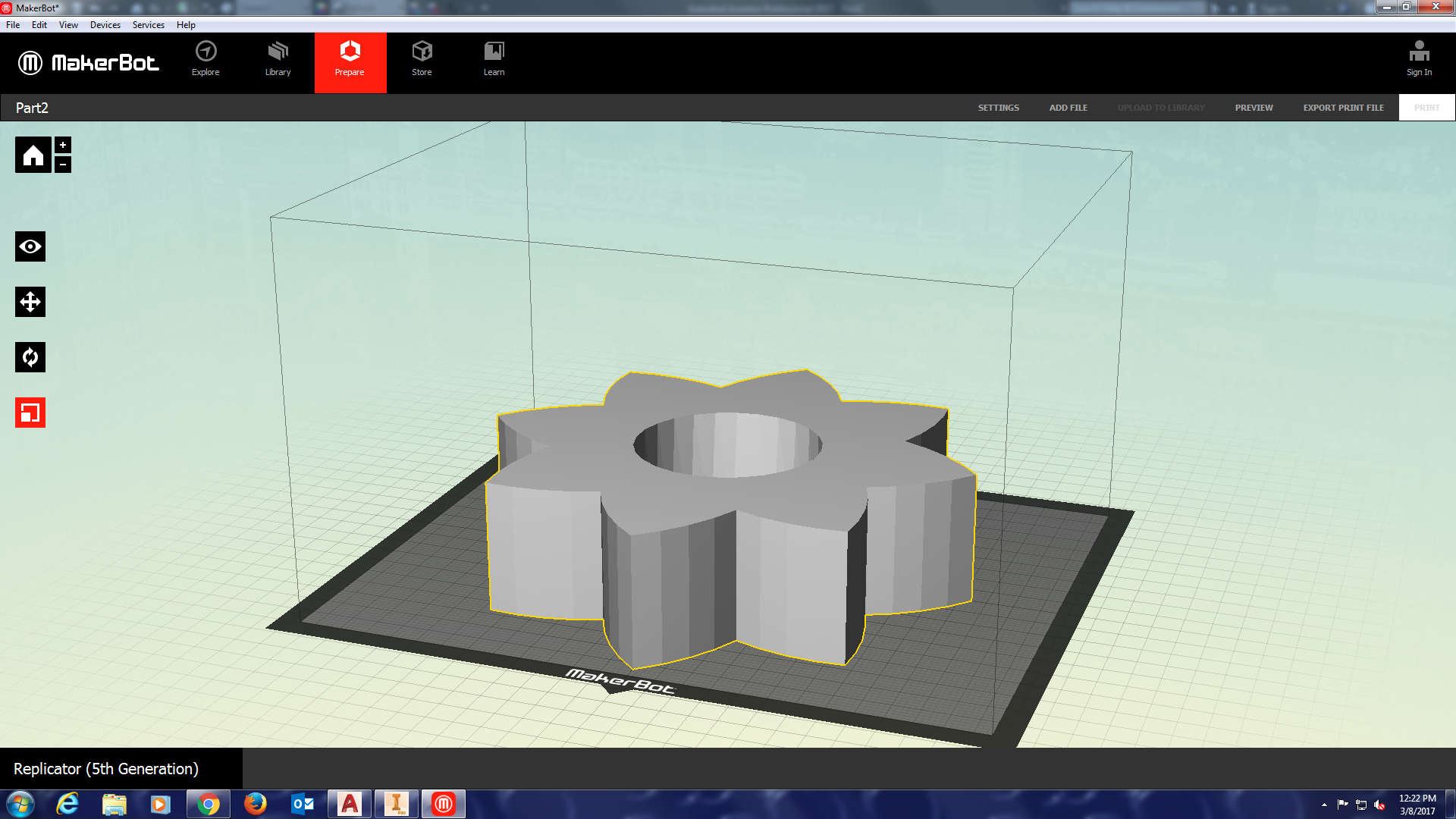The image size is (1456, 819).
Task: Click the PREVIEW button
Action: 1254,108
